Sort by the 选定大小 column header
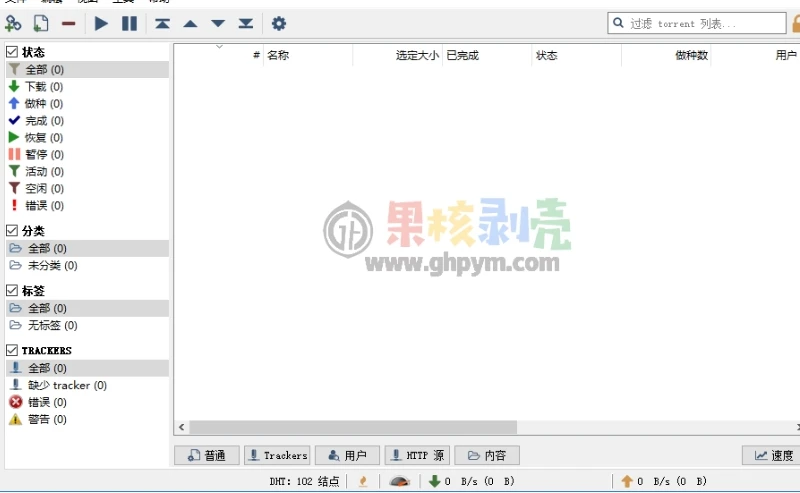800x493 pixels. [397, 55]
